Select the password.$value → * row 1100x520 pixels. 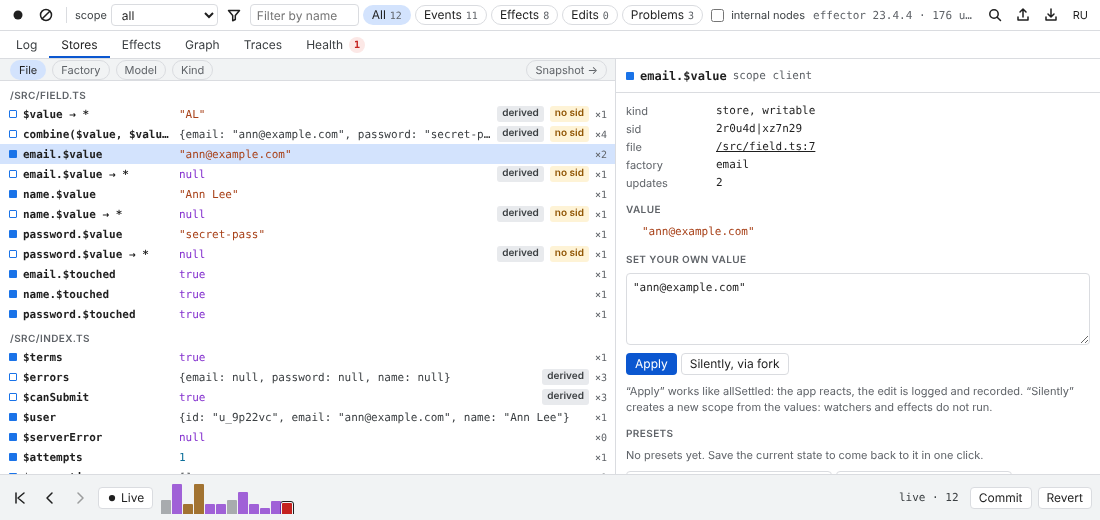click(x=308, y=254)
